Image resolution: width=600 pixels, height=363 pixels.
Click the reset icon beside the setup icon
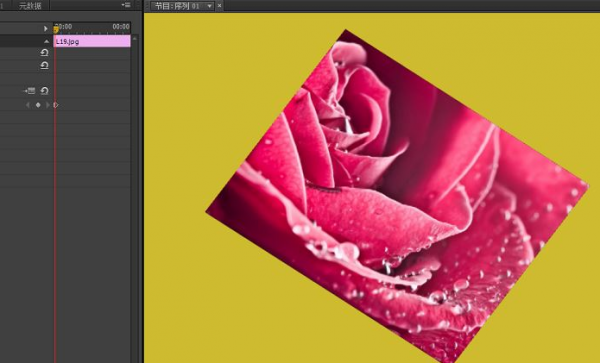point(44,91)
